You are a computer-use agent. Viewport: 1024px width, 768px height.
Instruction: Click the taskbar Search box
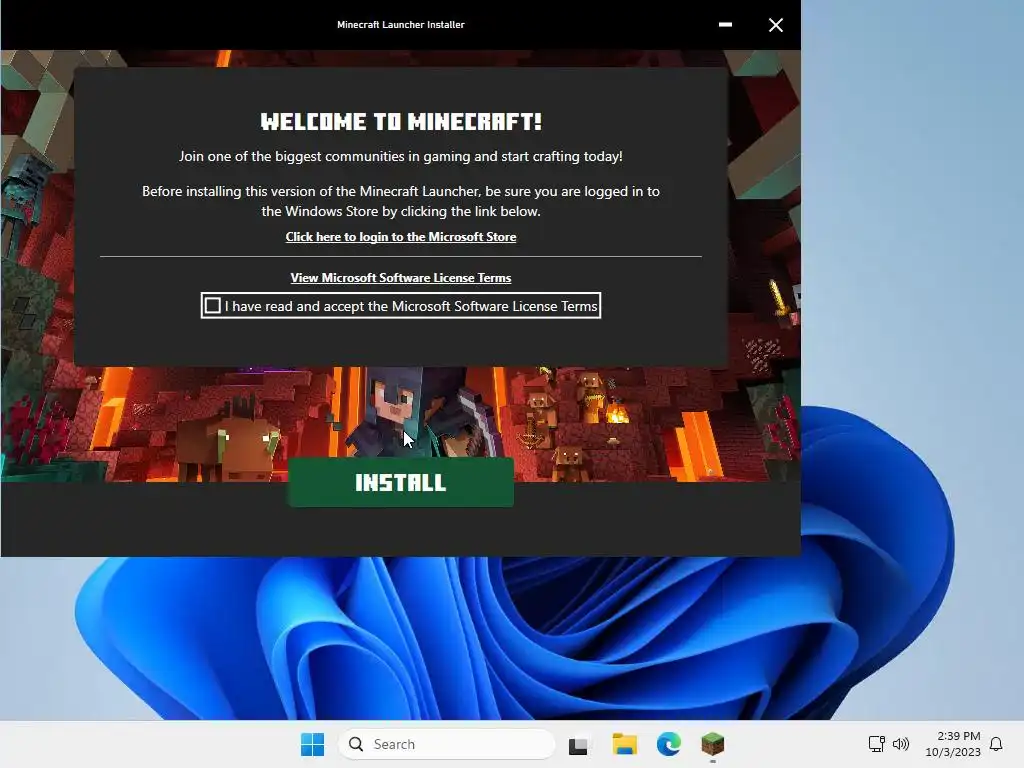[x=447, y=744]
